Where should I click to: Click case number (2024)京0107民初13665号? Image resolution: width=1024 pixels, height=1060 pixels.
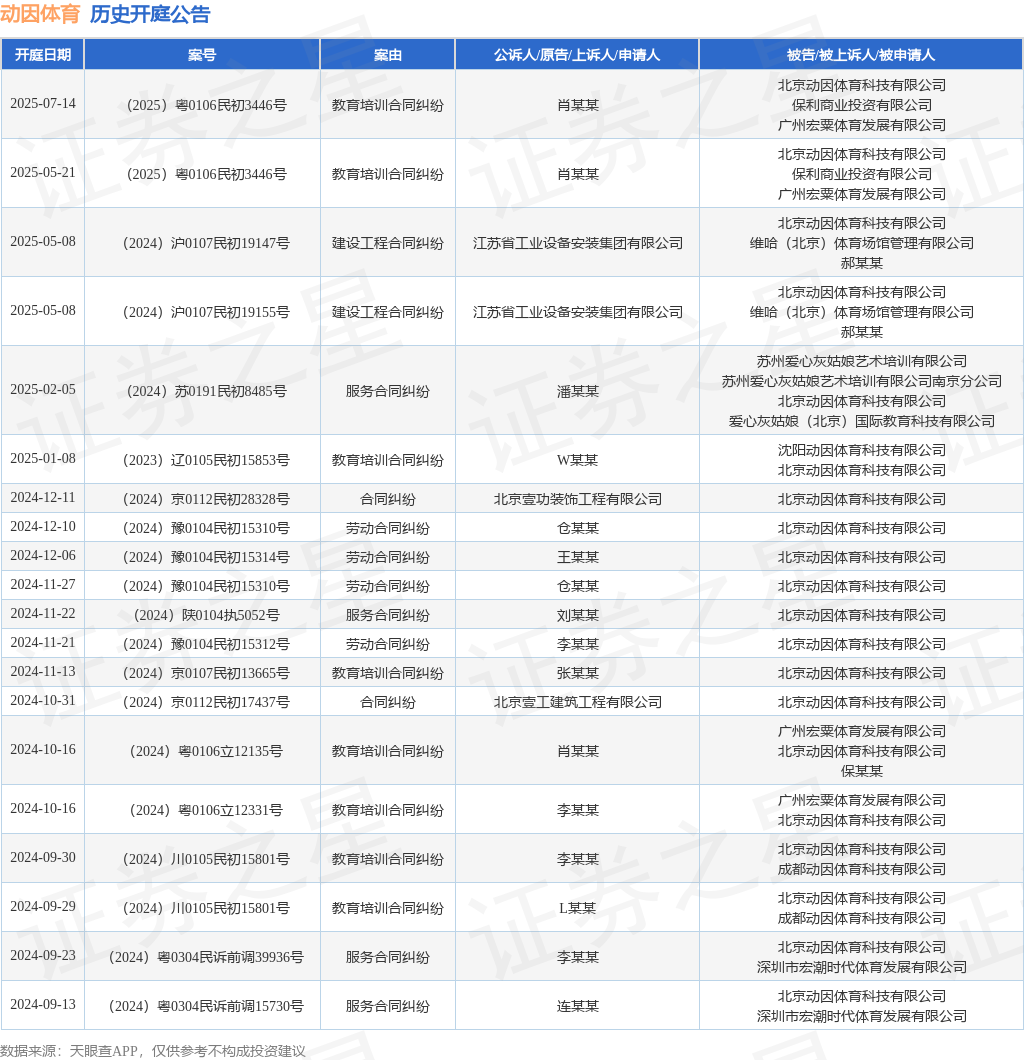pos(205,673)
